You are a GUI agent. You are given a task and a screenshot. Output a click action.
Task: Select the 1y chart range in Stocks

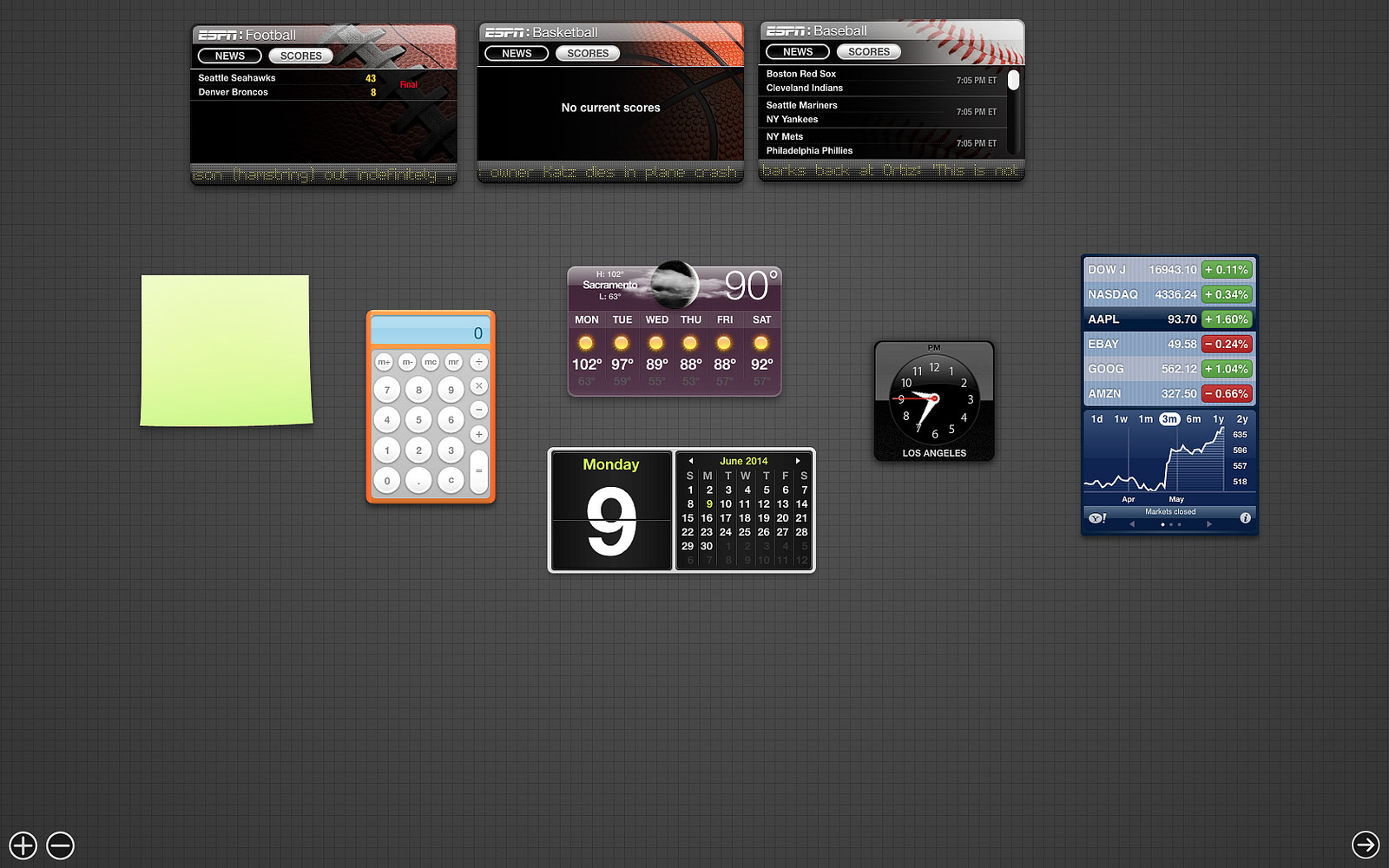coord(1219,419)
